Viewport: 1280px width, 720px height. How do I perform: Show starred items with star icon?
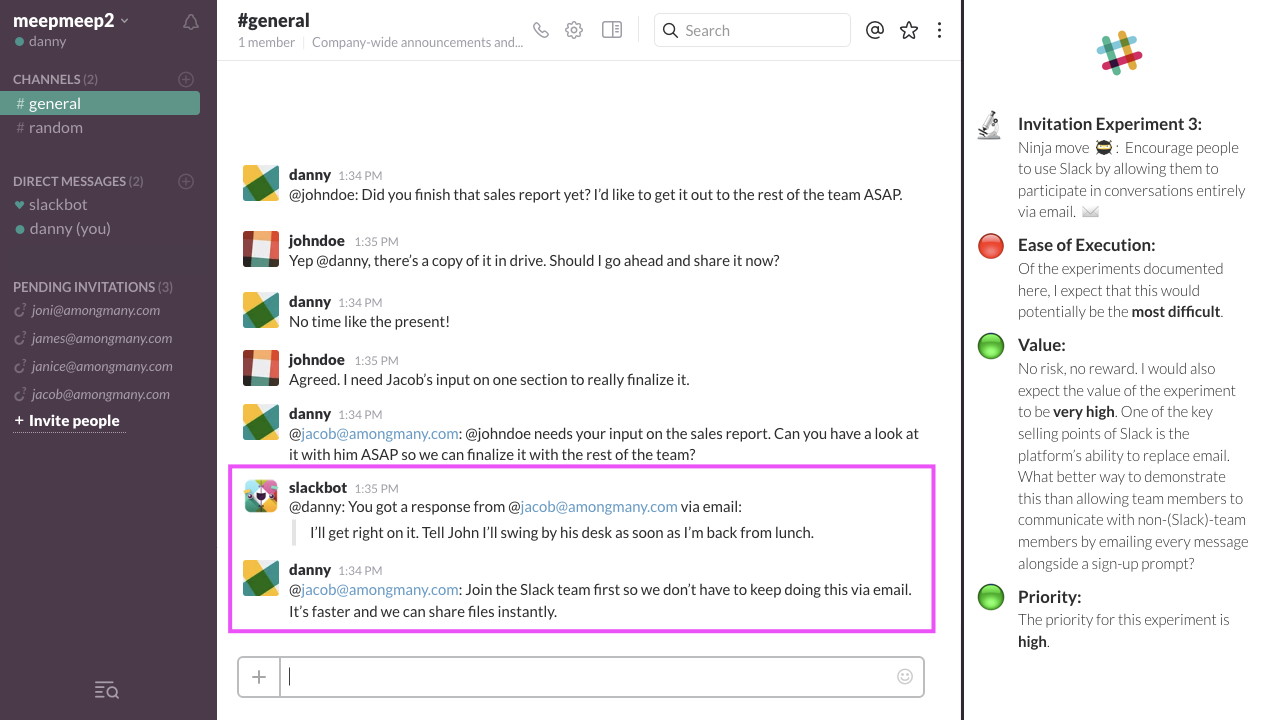pos(909,30)
